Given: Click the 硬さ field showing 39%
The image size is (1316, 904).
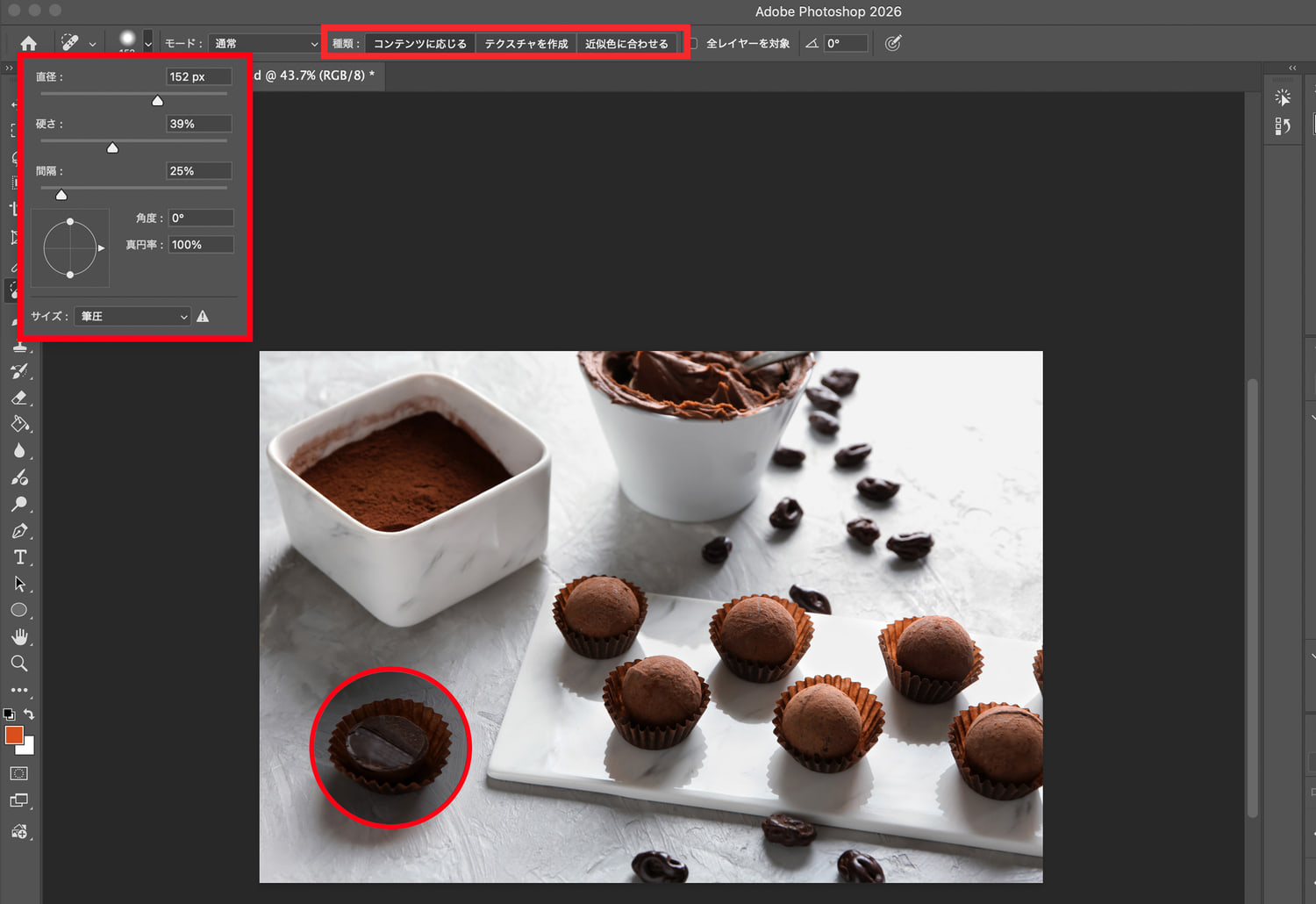Looking at the screenshot, I should (x=199, y=124).
